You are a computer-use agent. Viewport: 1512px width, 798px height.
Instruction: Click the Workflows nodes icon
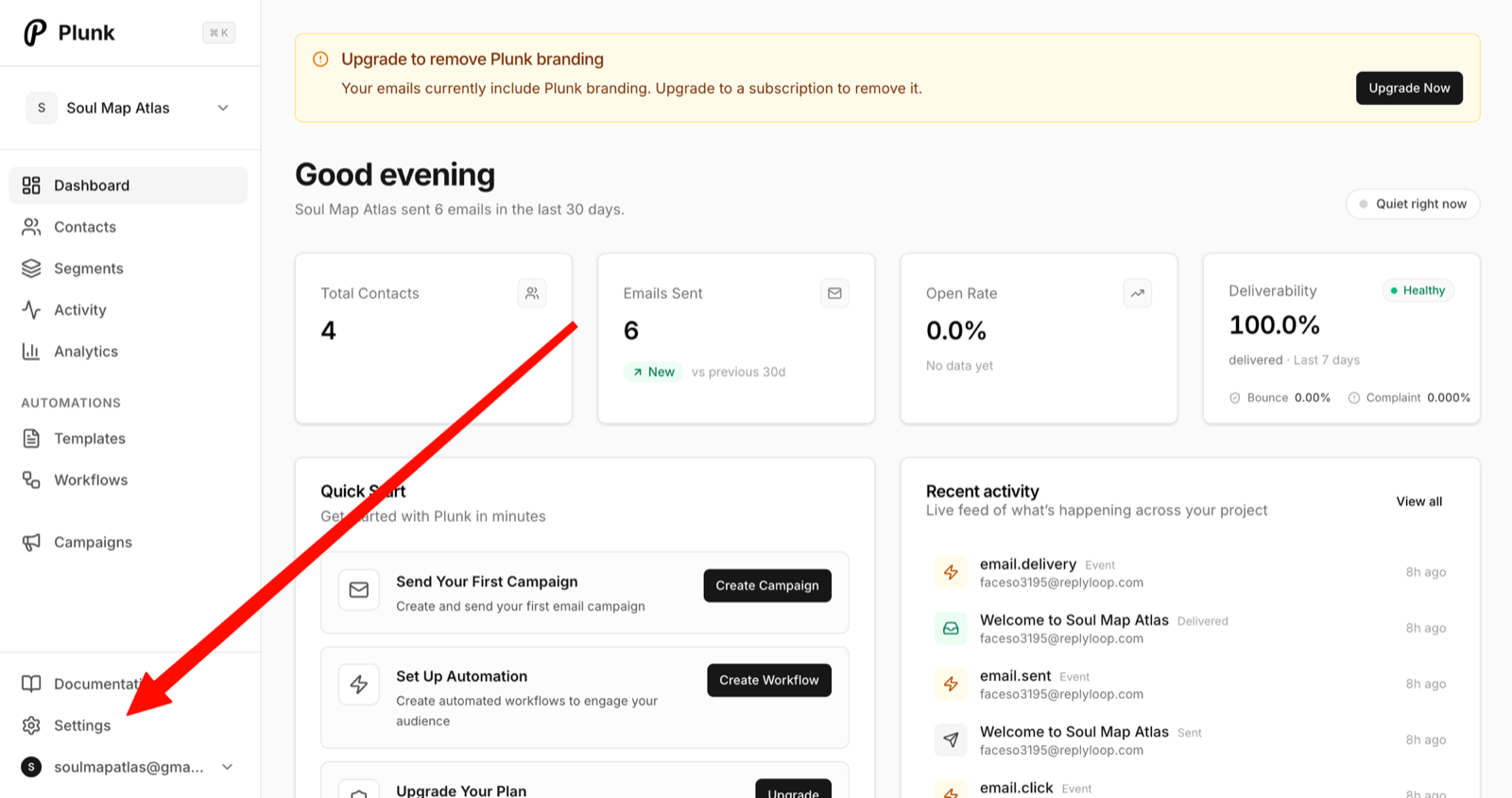(x=31, y=480)
